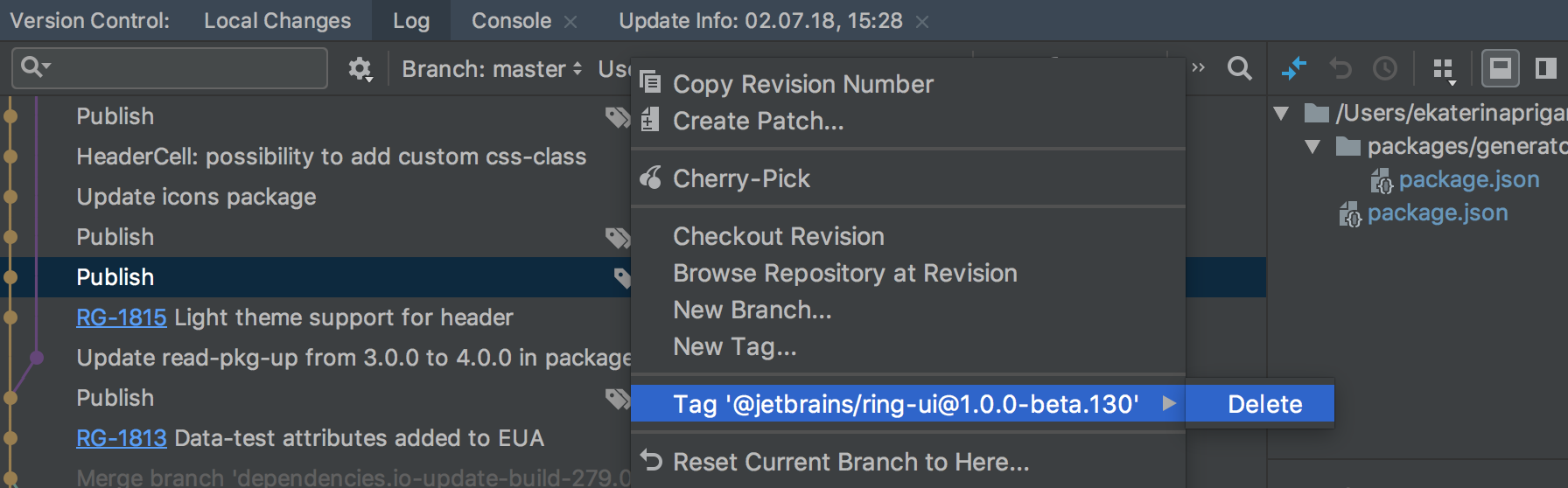Click the tag icon on the first Publish commit
Viewport: 1568px width, 488px height.
point(618,117)
